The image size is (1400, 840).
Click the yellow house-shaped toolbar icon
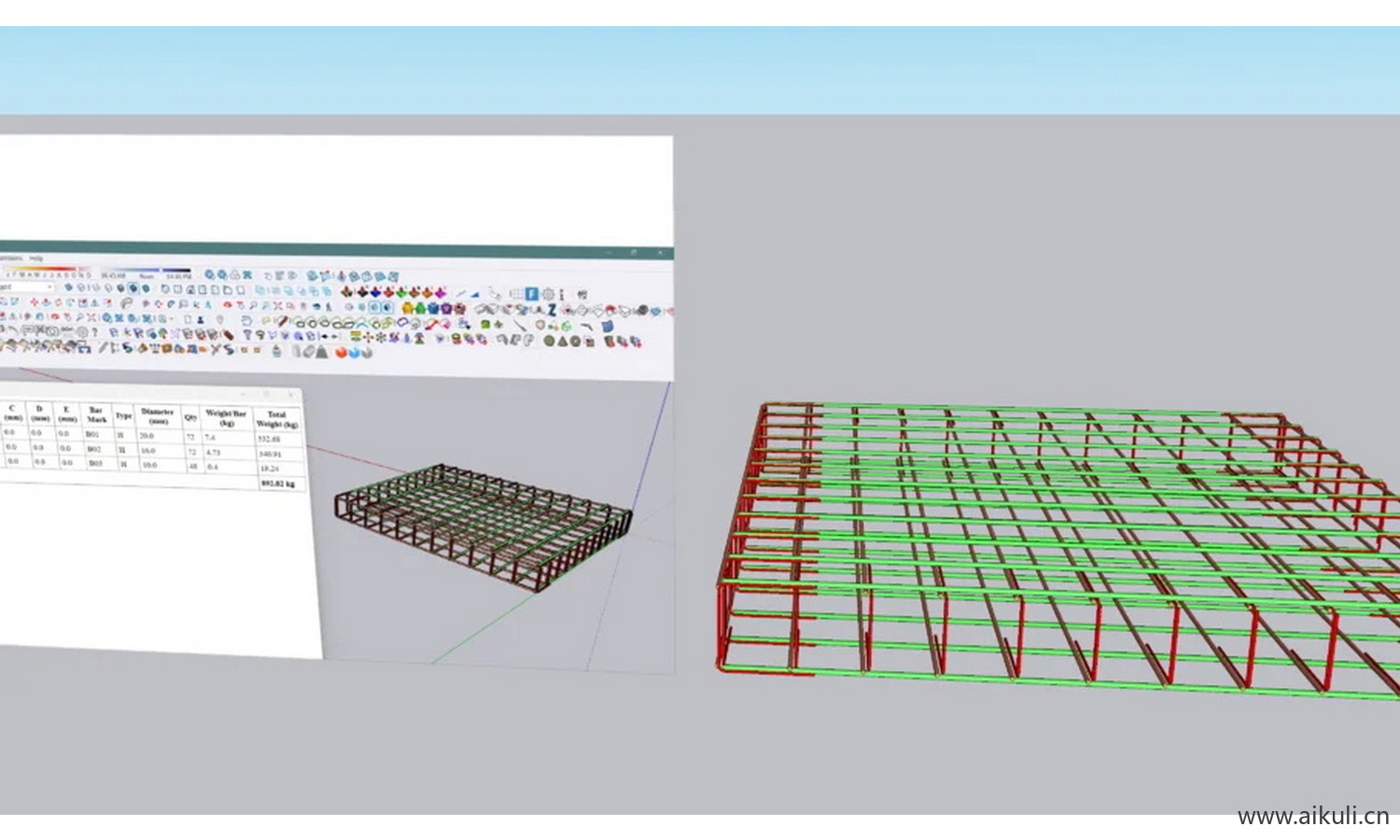407,308
